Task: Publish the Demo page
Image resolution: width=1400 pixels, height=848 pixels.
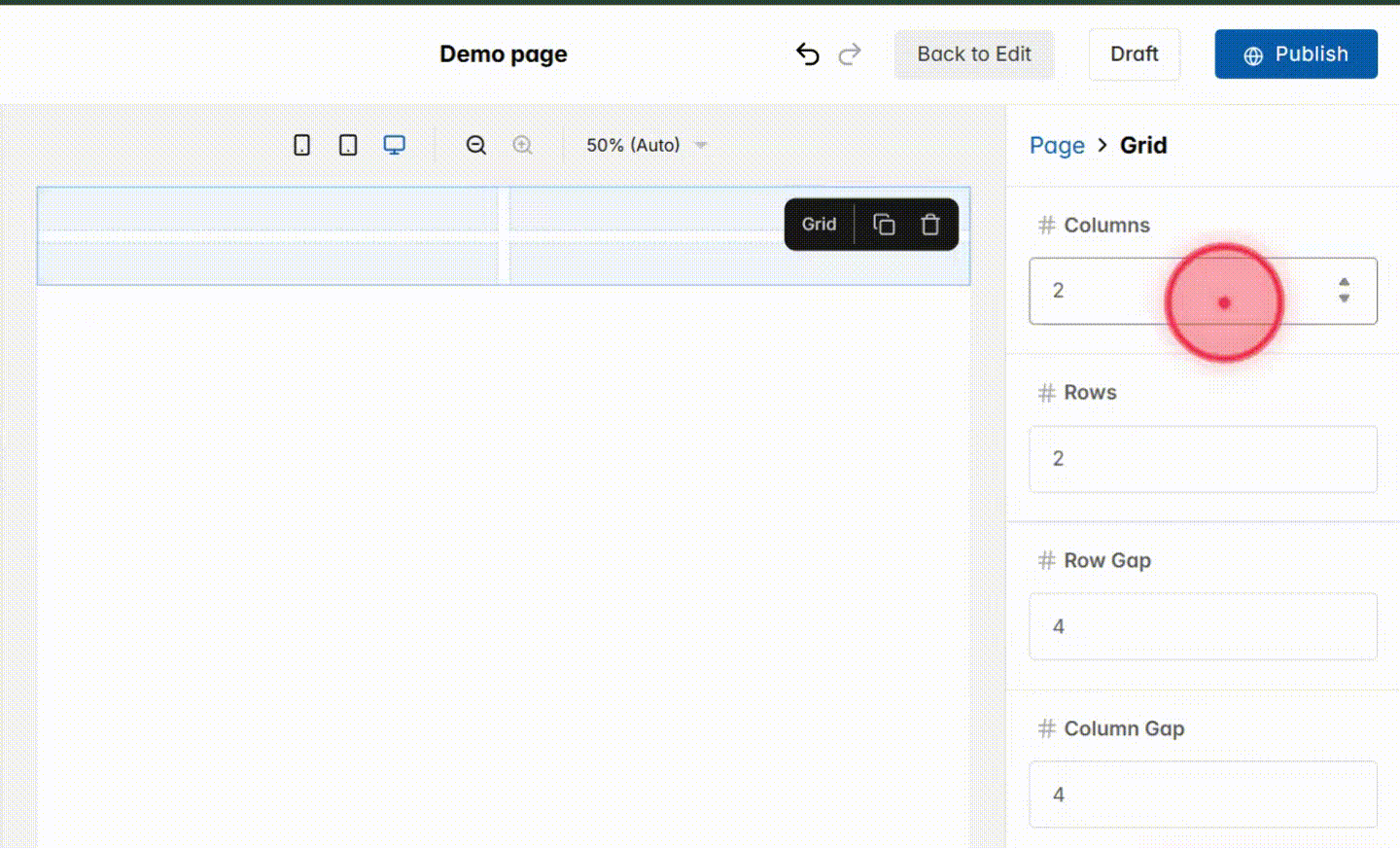Action: tap(1295, 54)
